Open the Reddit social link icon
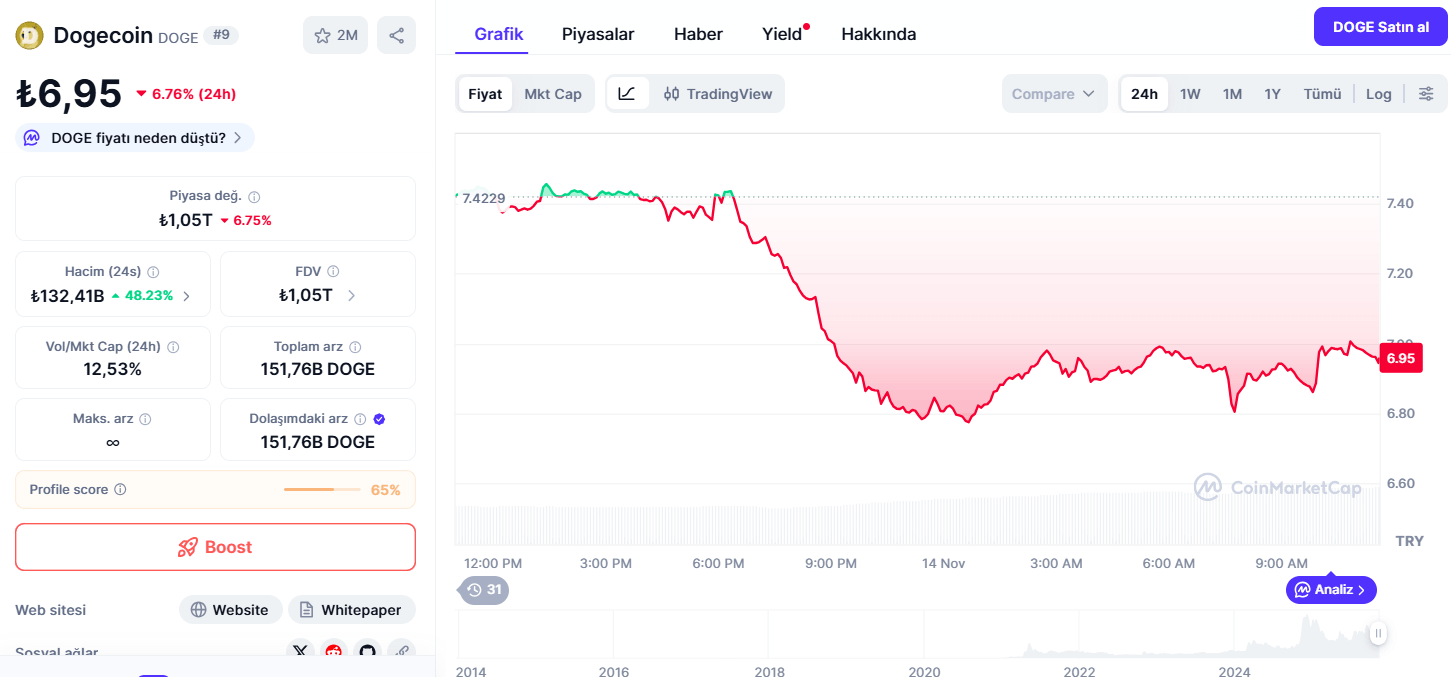Image resolution: width=1451 pixels, height=677 pixels. (334, 652)
